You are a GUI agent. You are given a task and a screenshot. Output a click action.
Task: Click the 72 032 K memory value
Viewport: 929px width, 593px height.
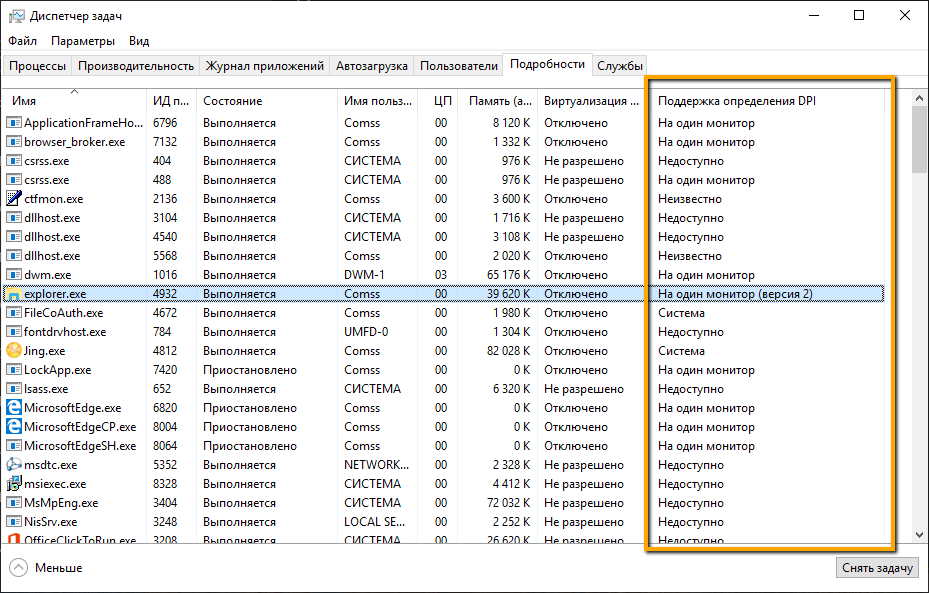tap(508, 502)
